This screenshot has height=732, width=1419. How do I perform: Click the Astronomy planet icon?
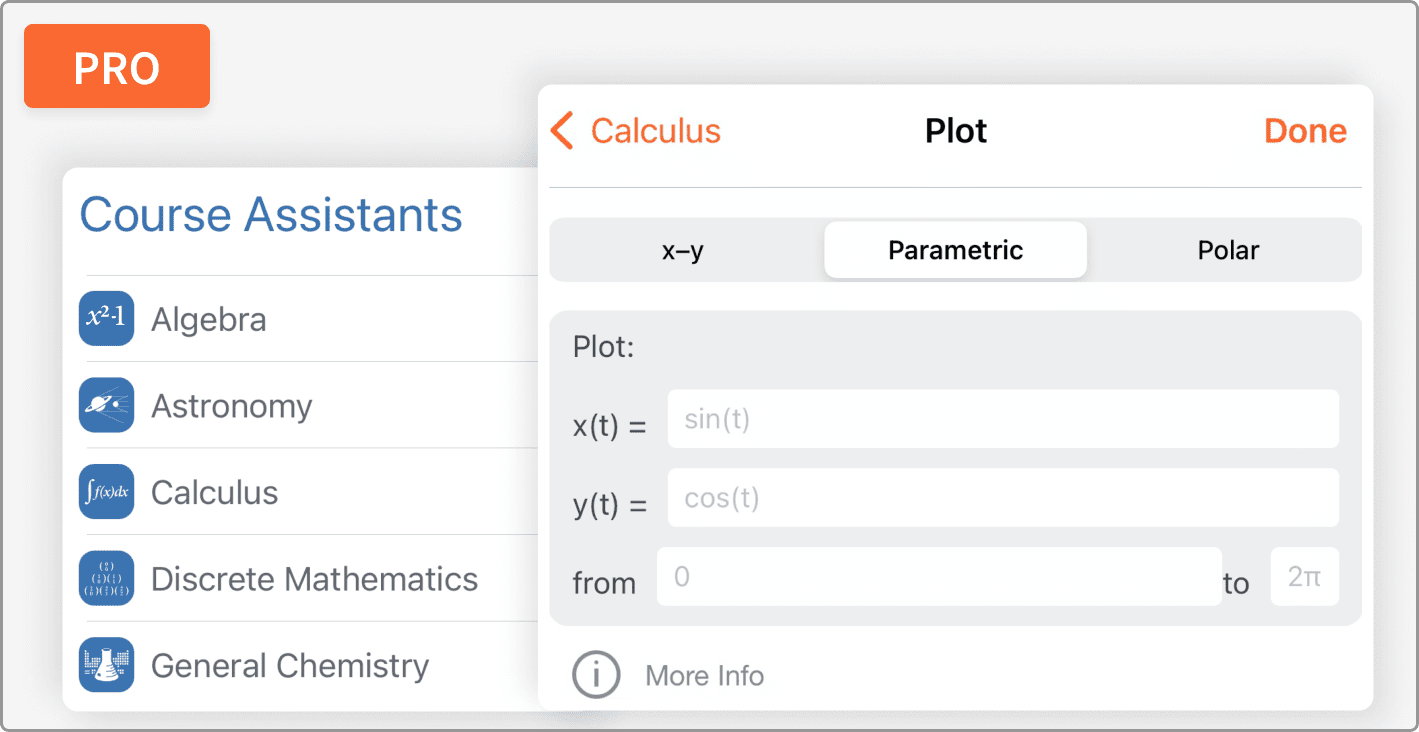click(106, 406)
